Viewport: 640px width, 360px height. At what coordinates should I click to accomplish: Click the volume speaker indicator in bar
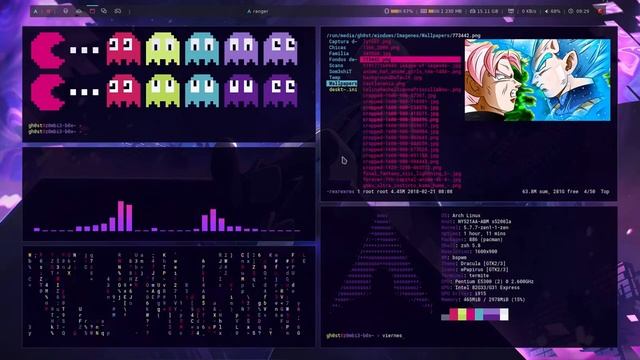click(553, 11)
